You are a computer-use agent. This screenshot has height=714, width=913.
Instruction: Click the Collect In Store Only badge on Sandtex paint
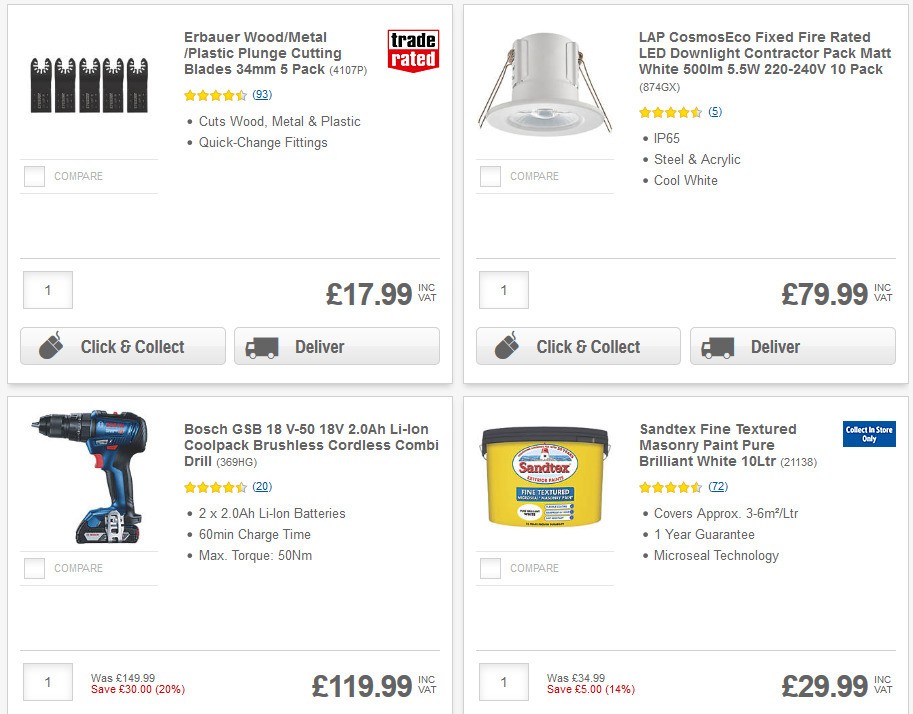[x=868, y=436]
